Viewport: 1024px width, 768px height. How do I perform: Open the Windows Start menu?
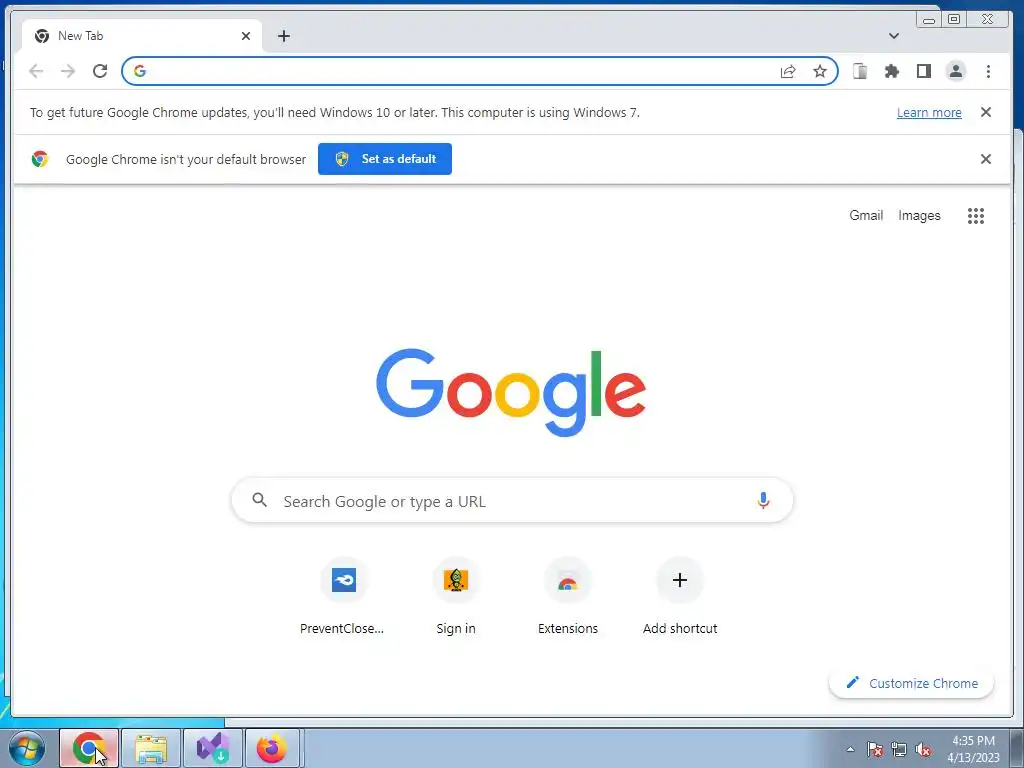(27, 748)
